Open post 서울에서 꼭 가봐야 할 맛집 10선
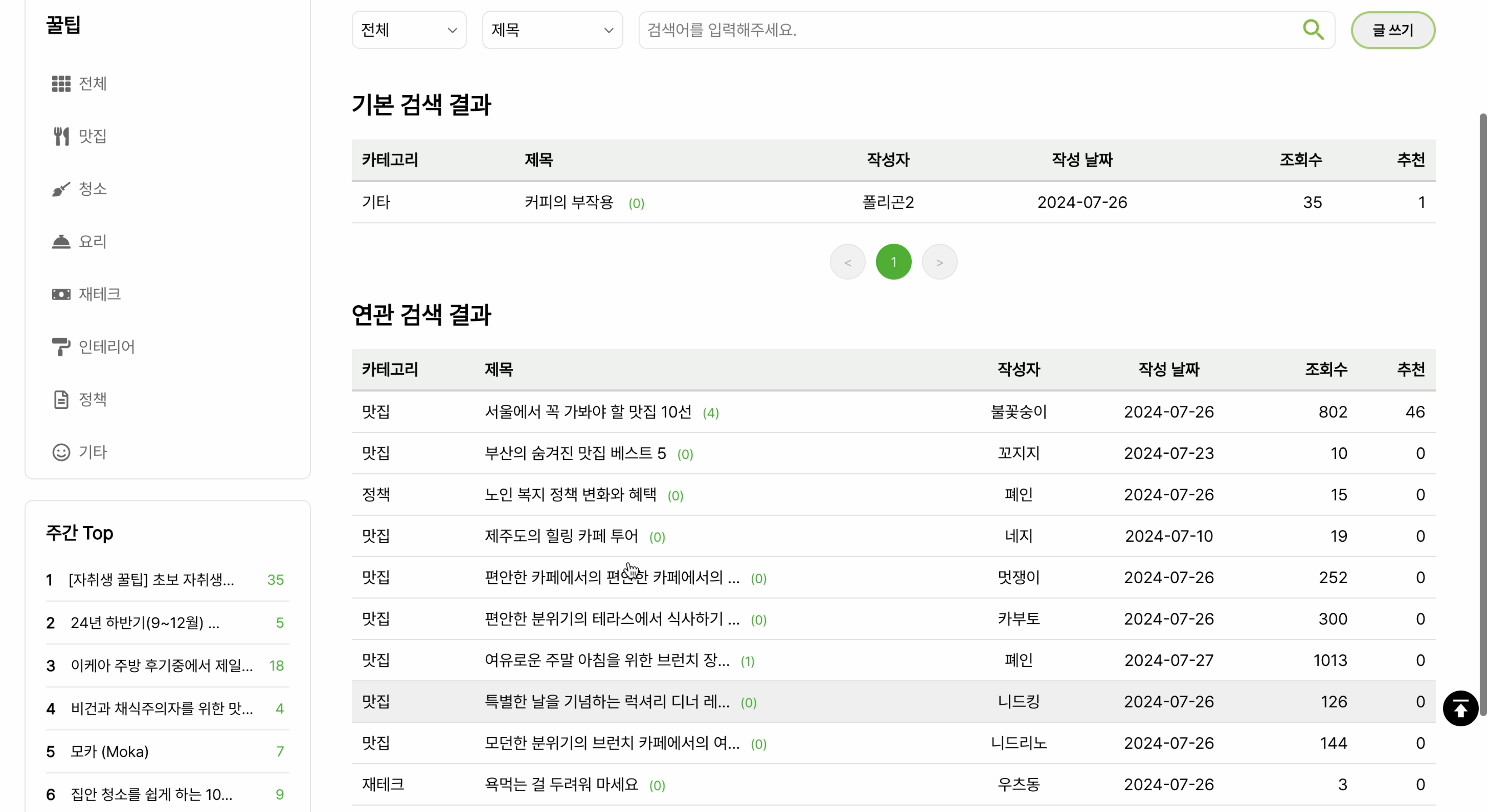Image resolution: width=1488 pixels, height=812 pixels. click(588, 412)
